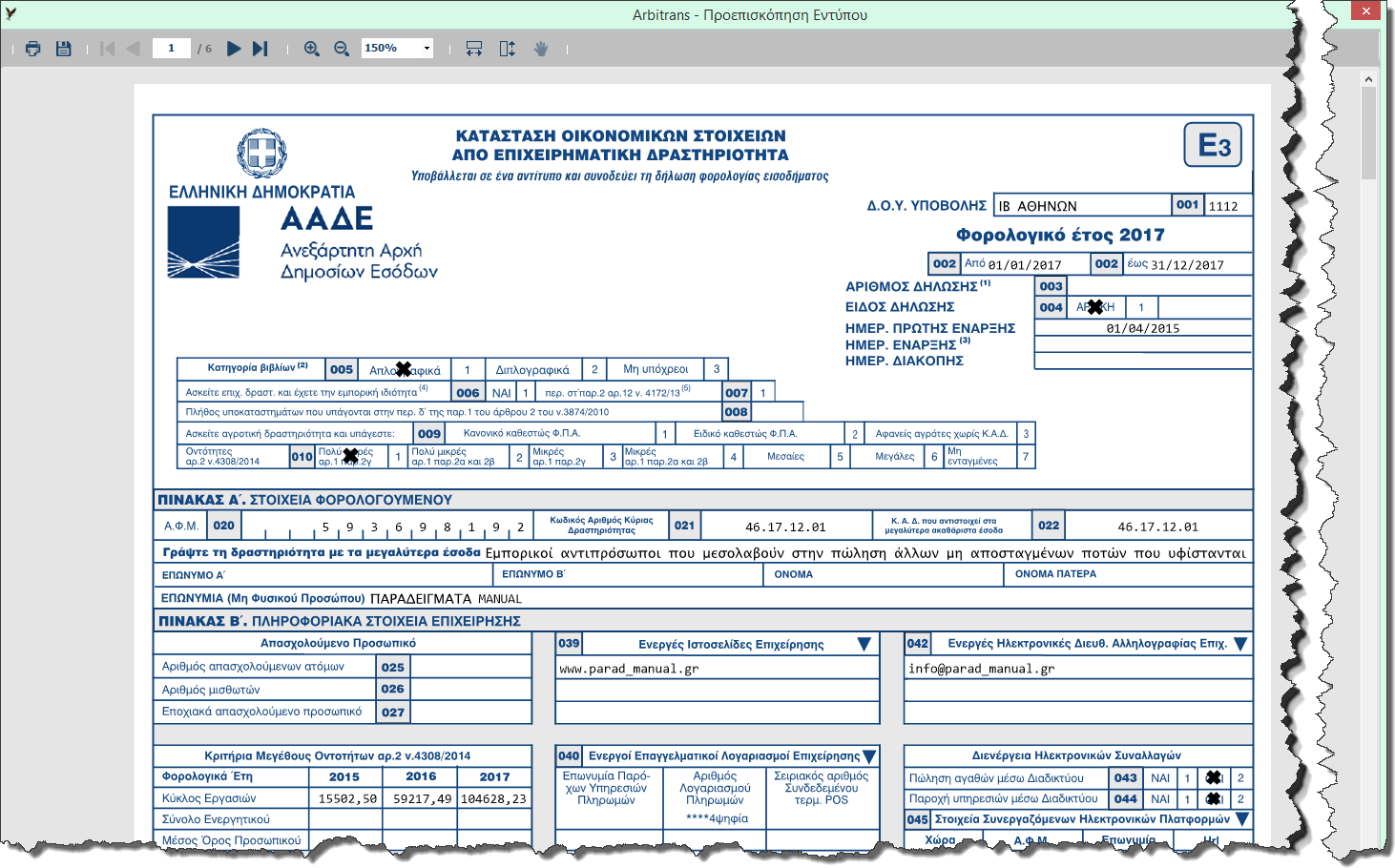Viewport: 1395px width, 868px height.
Task: Toggle the X mark on Πολύ μικρές entity size
Action: (x=350, y=456)
